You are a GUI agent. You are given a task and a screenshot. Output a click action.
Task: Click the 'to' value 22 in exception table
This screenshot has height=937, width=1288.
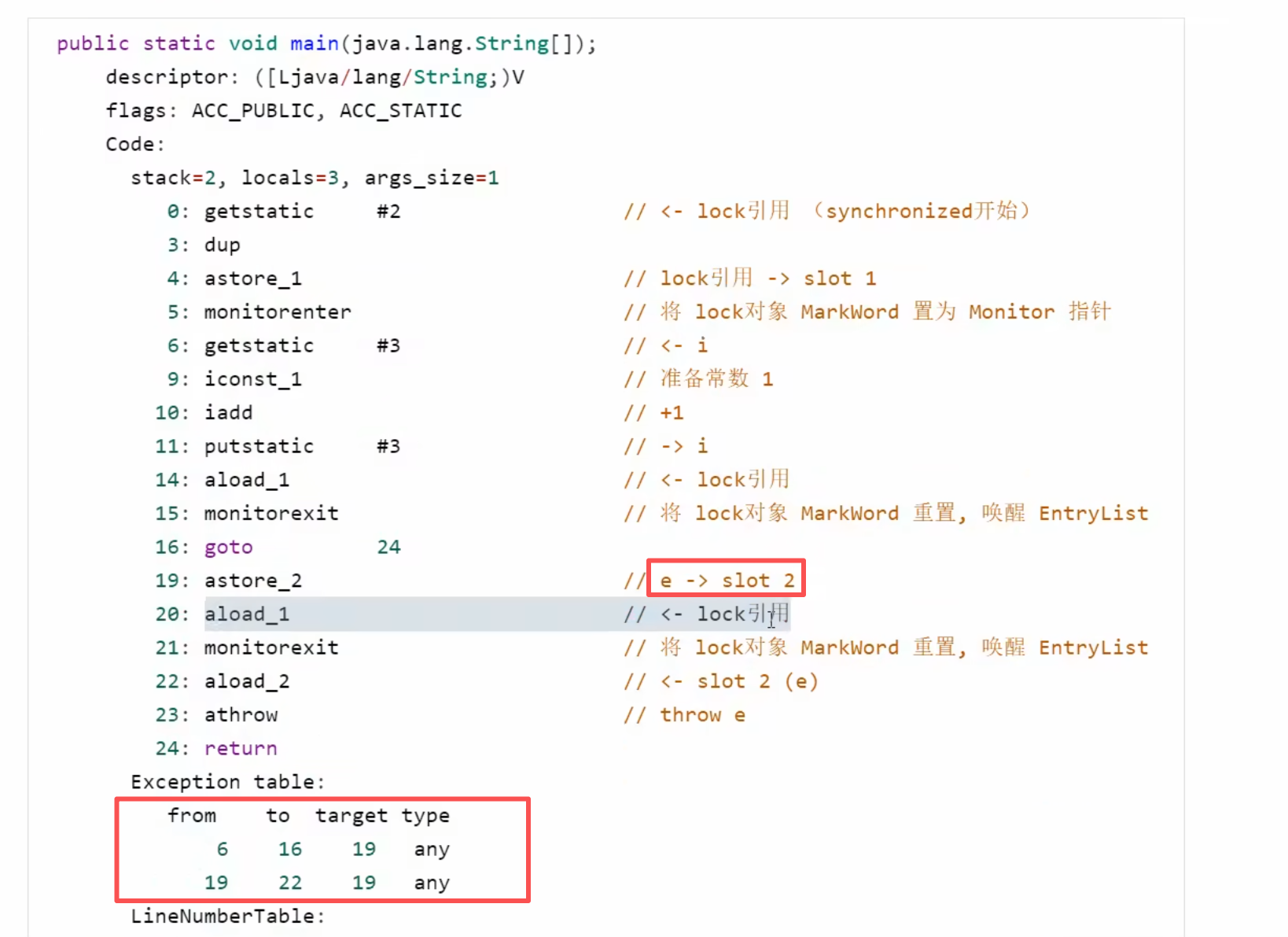290,884
